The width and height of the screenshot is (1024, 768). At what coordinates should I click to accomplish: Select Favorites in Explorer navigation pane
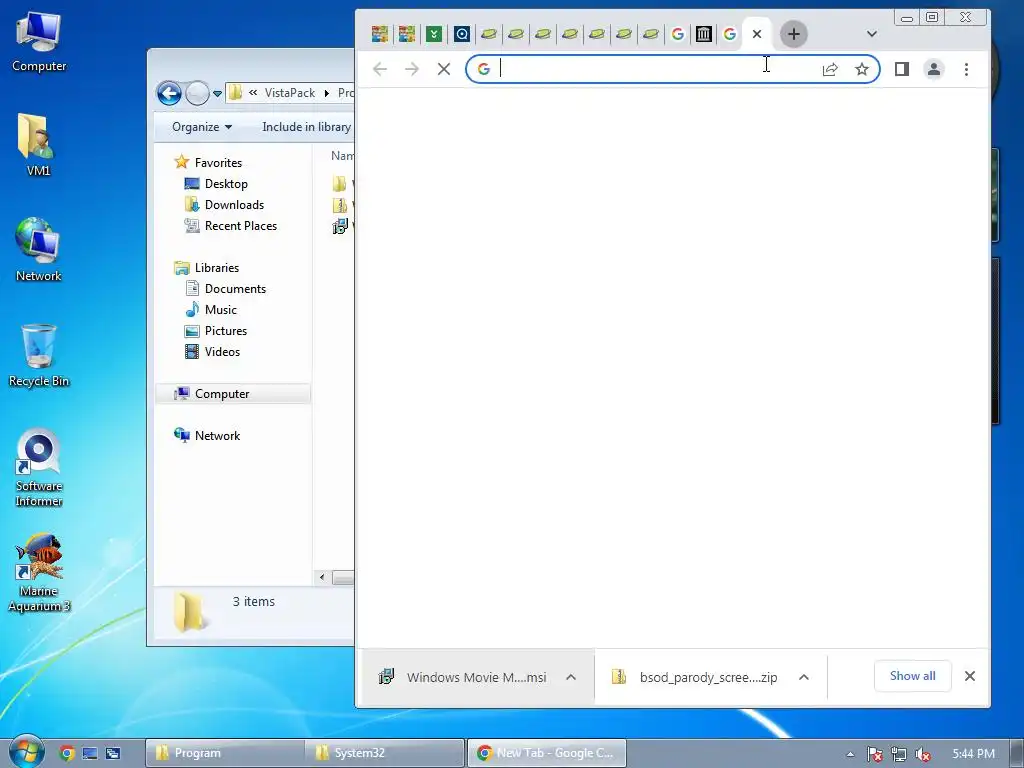[218, 163]
